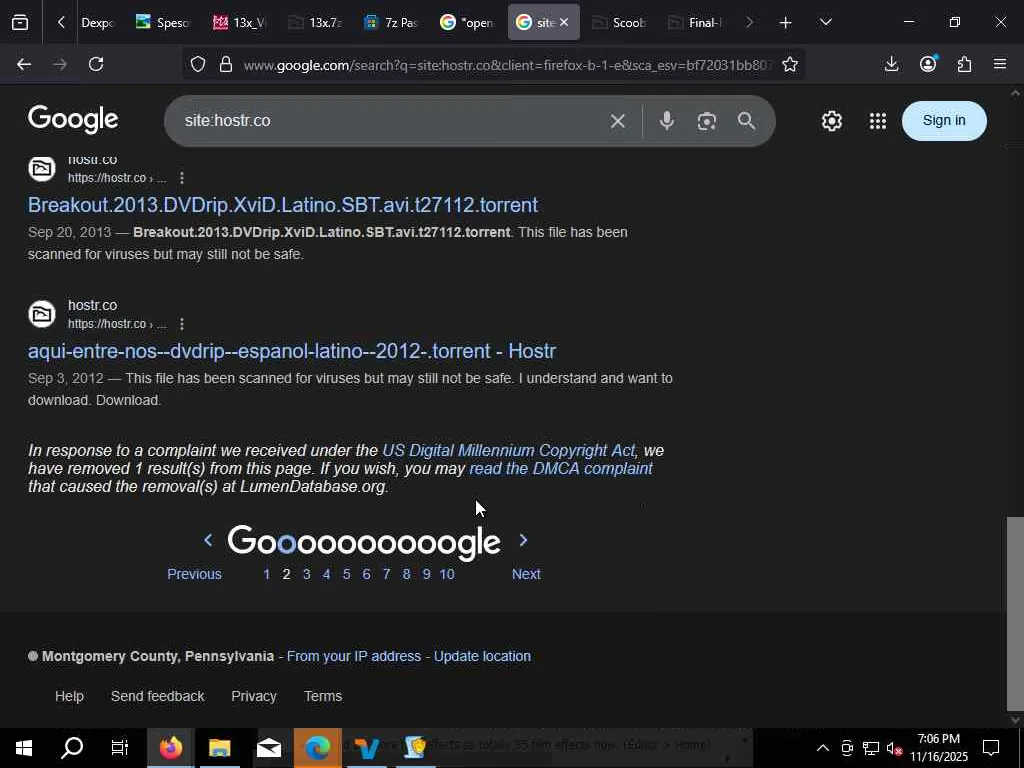Viewport: 1024px width, 768px height.
Task: Open aqui-entre-nos torrent result
Action: point(292,351)
